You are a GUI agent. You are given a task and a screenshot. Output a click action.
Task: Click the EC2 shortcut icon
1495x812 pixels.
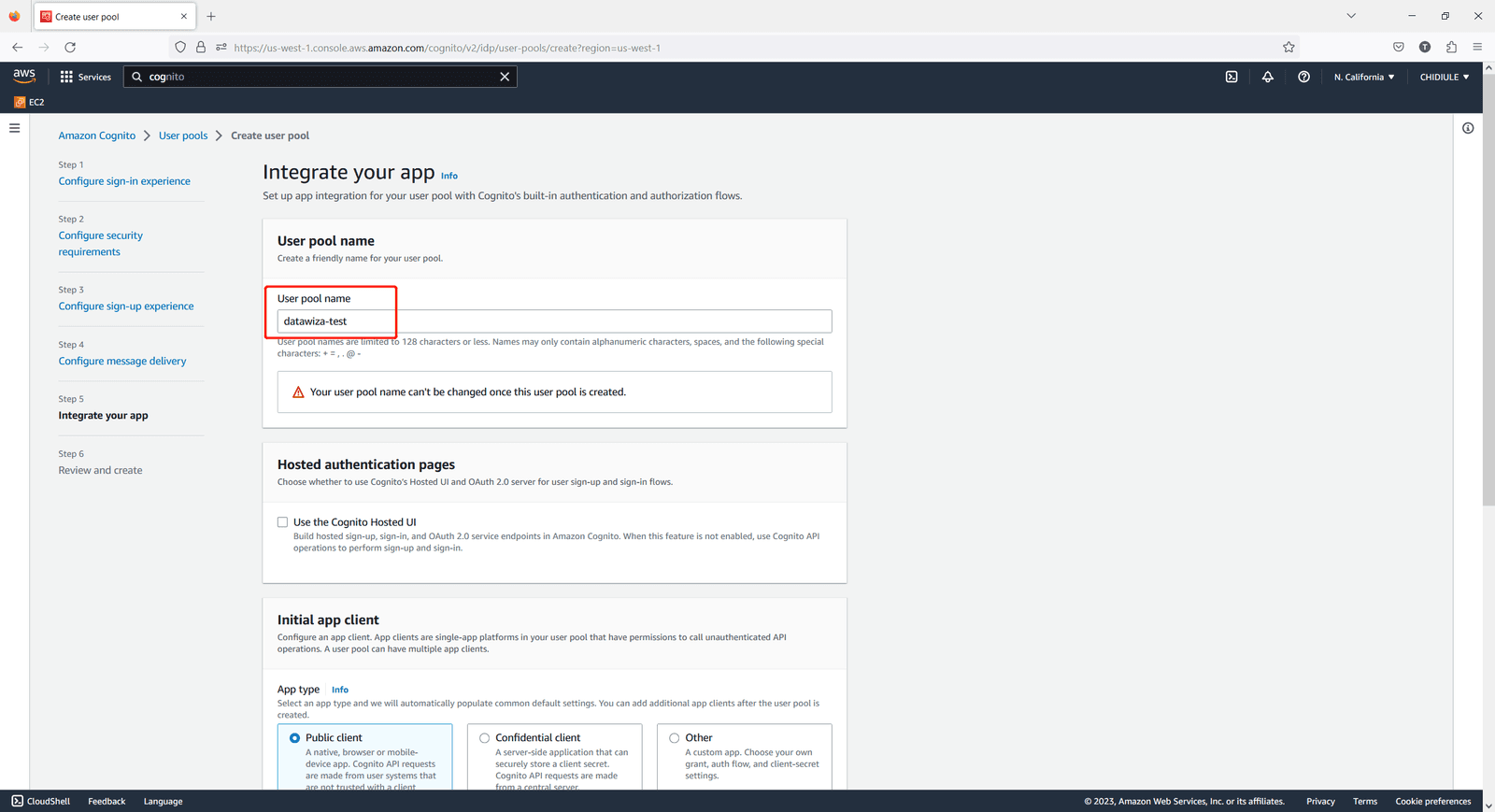[x=20, y=102]
